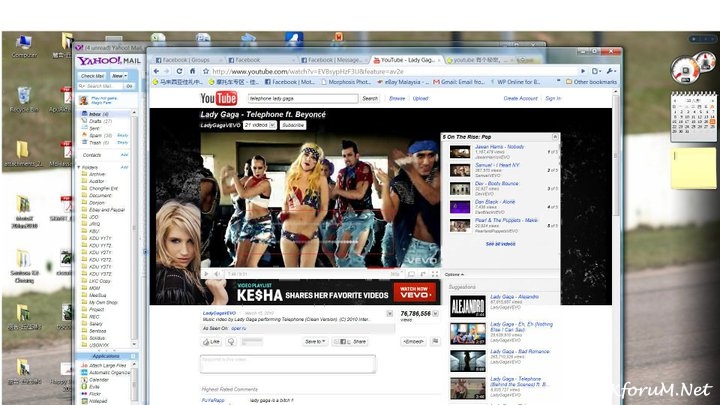The image size is (720, 405).
Task: Open the Chrome wrench settings icon
Action: point(610,71)
